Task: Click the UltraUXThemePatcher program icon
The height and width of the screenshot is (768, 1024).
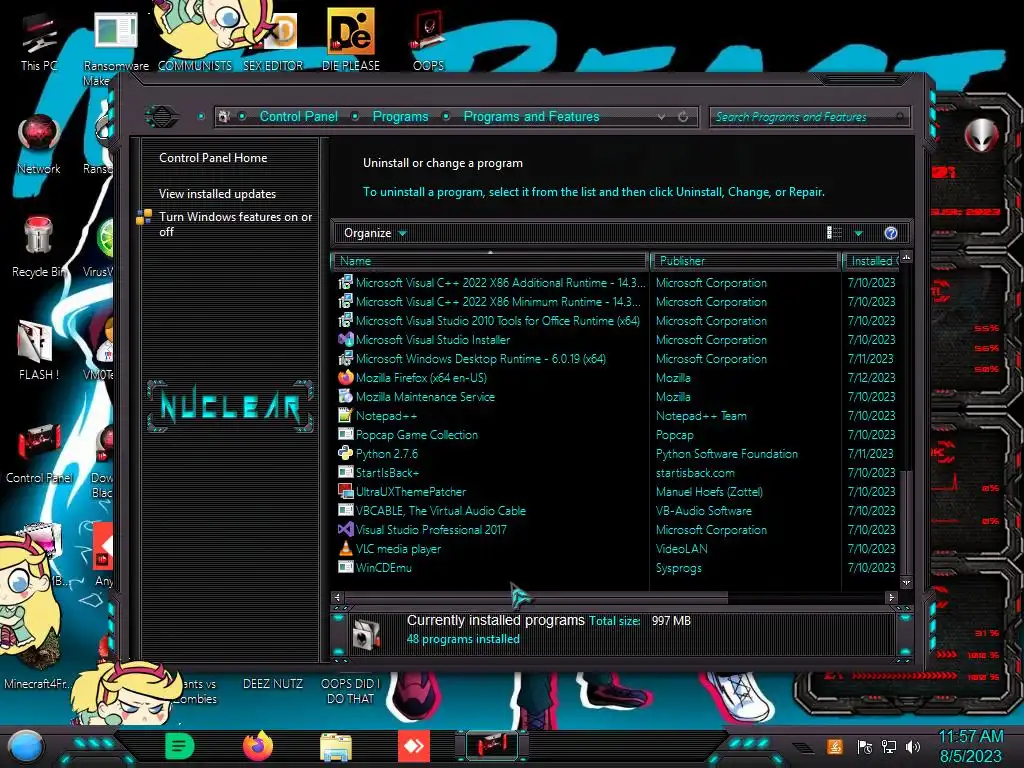Action: [x=345, y=492]
